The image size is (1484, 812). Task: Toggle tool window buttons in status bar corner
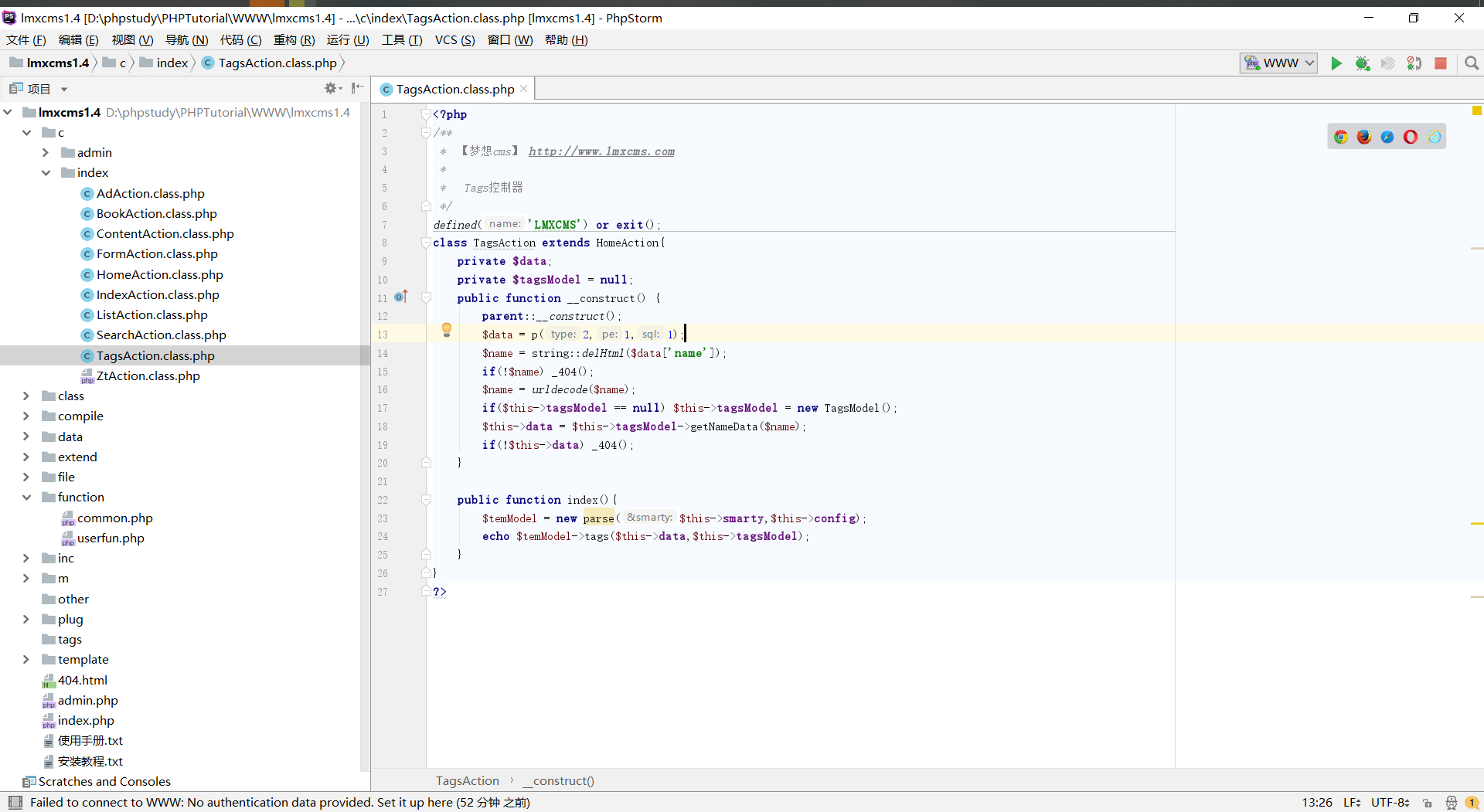click(x=15, y=802)
